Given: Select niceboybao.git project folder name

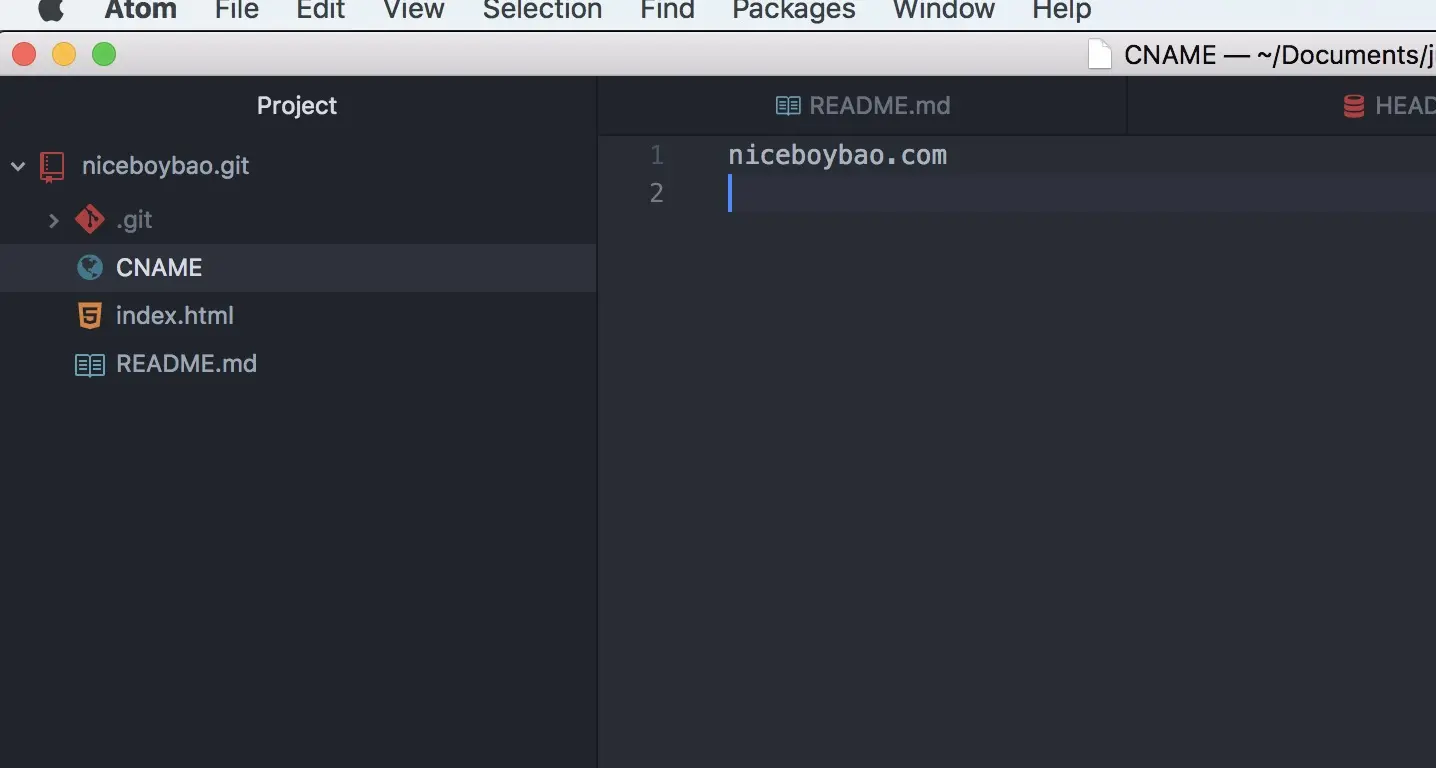Looking at the screenshot, I should tap(166, 166).
